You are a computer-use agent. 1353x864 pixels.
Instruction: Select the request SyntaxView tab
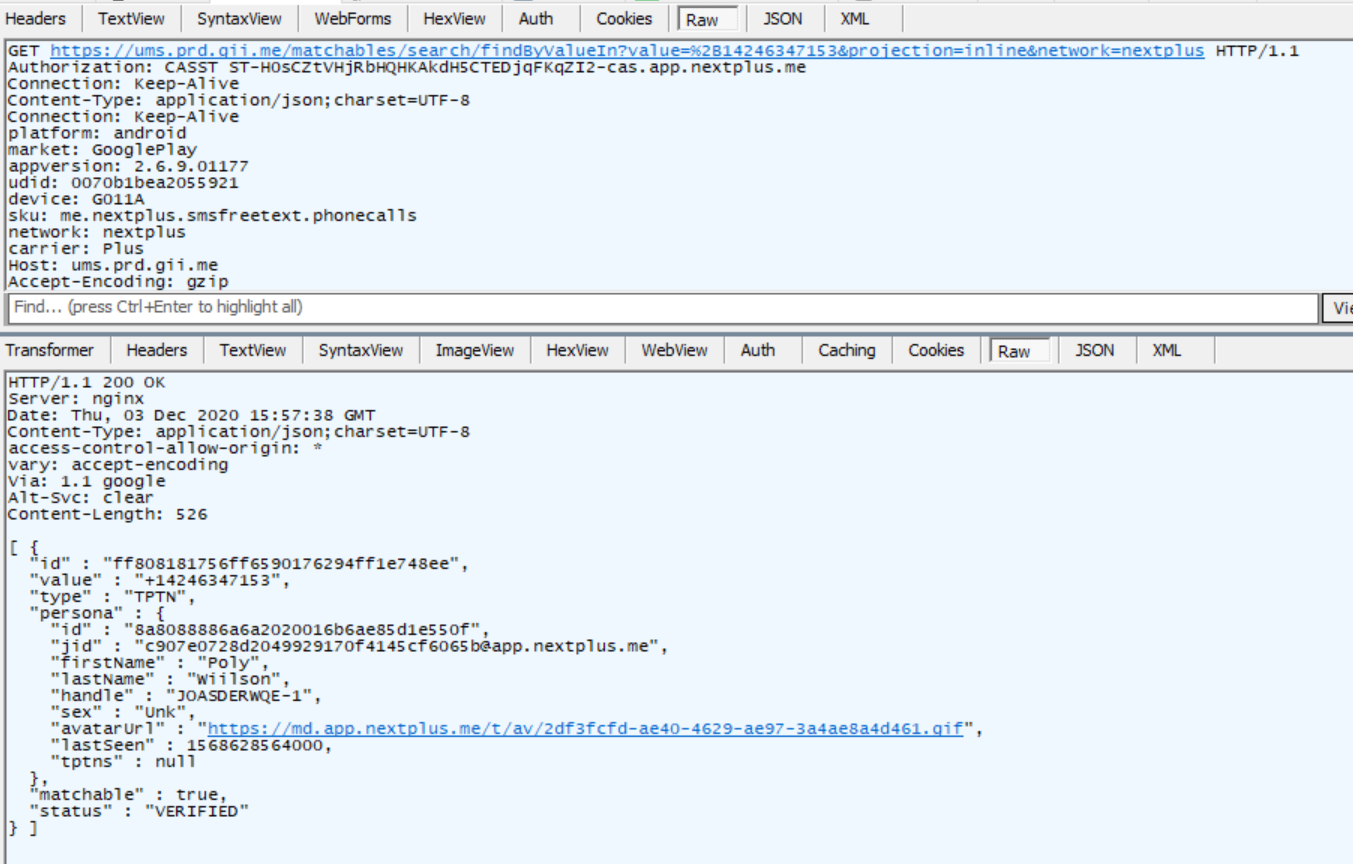tap(239, 19)
